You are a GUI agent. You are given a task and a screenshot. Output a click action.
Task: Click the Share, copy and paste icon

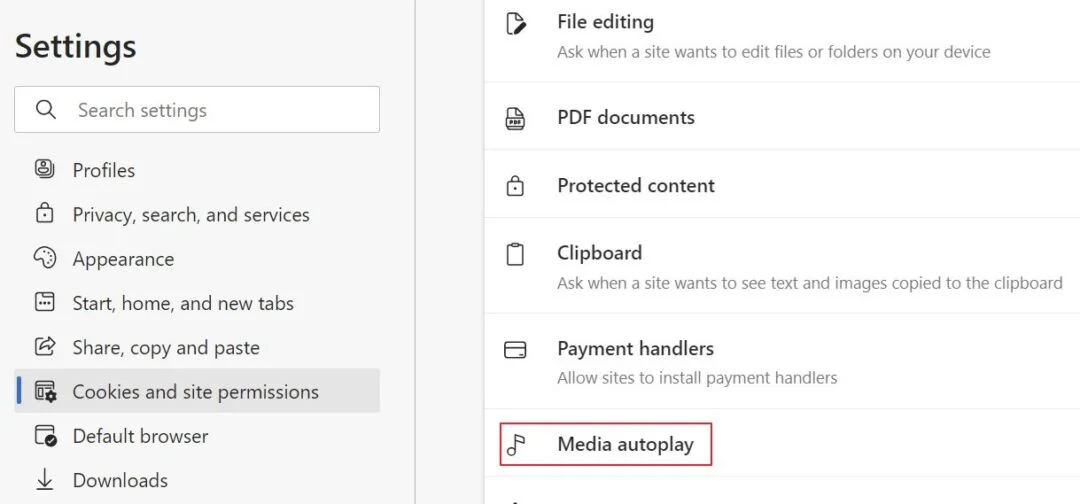click(x=45, y=346)
